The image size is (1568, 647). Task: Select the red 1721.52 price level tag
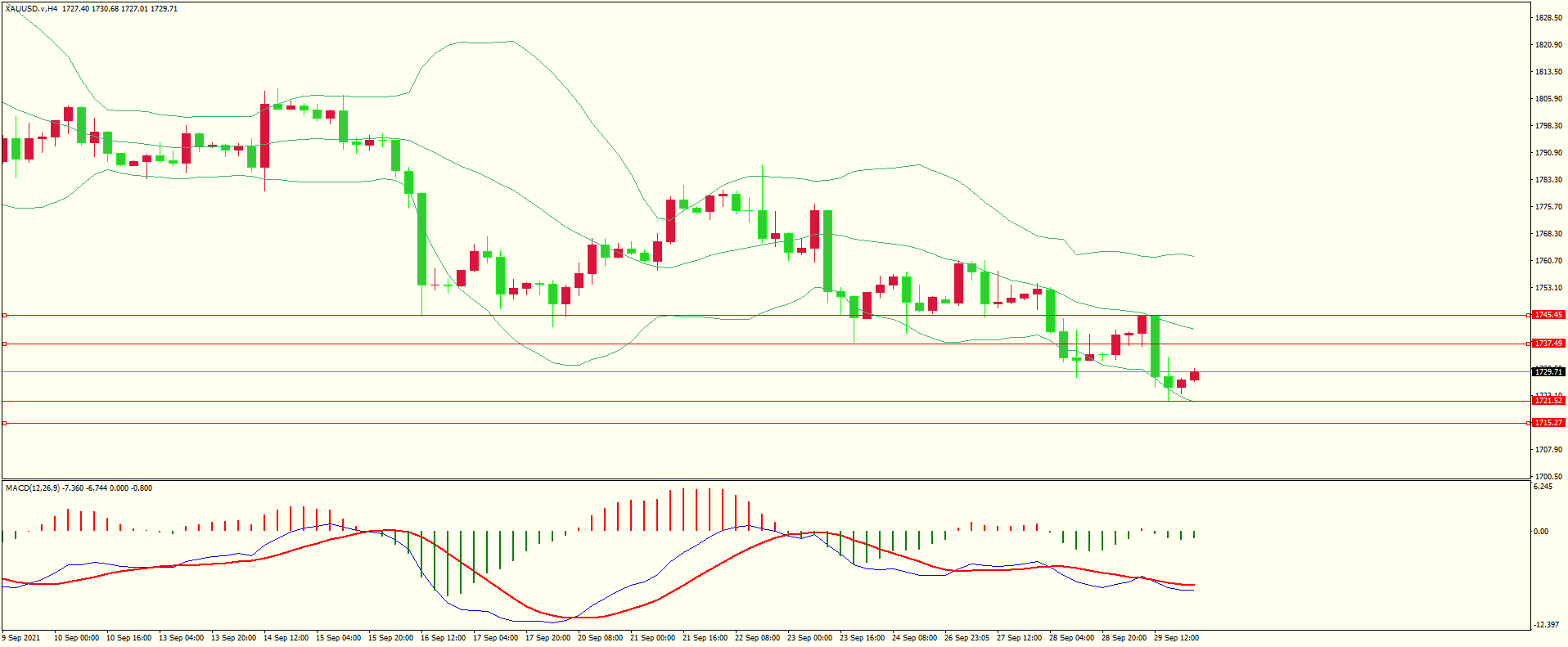(x=1548, y=401)
